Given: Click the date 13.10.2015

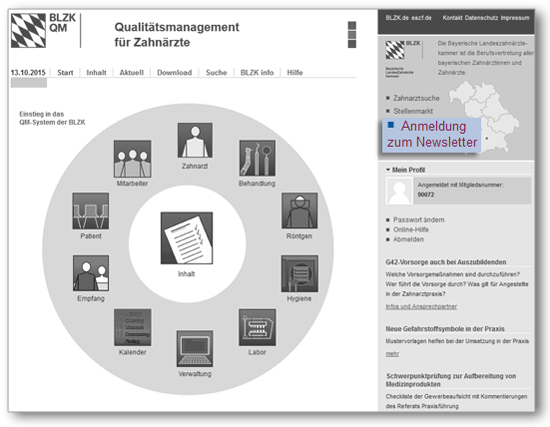Looking at the screenshot, I should click(28, 73).
